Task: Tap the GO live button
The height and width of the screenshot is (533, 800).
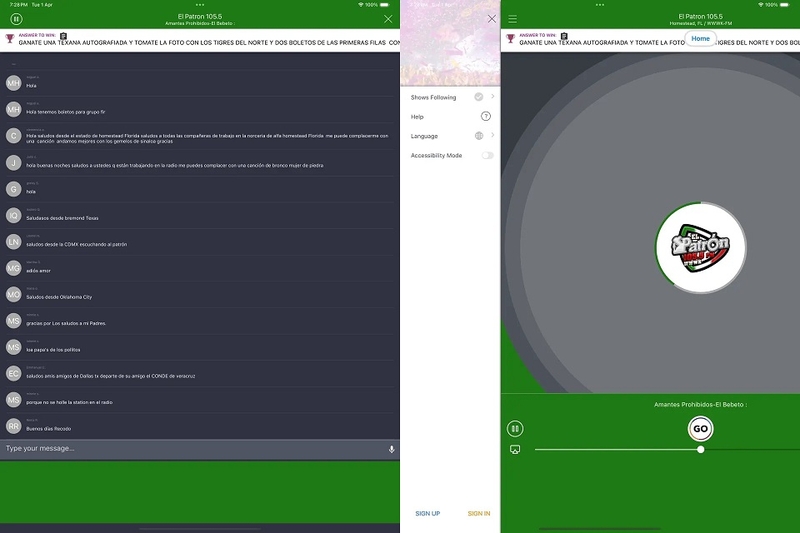Action: coord(701,428)
